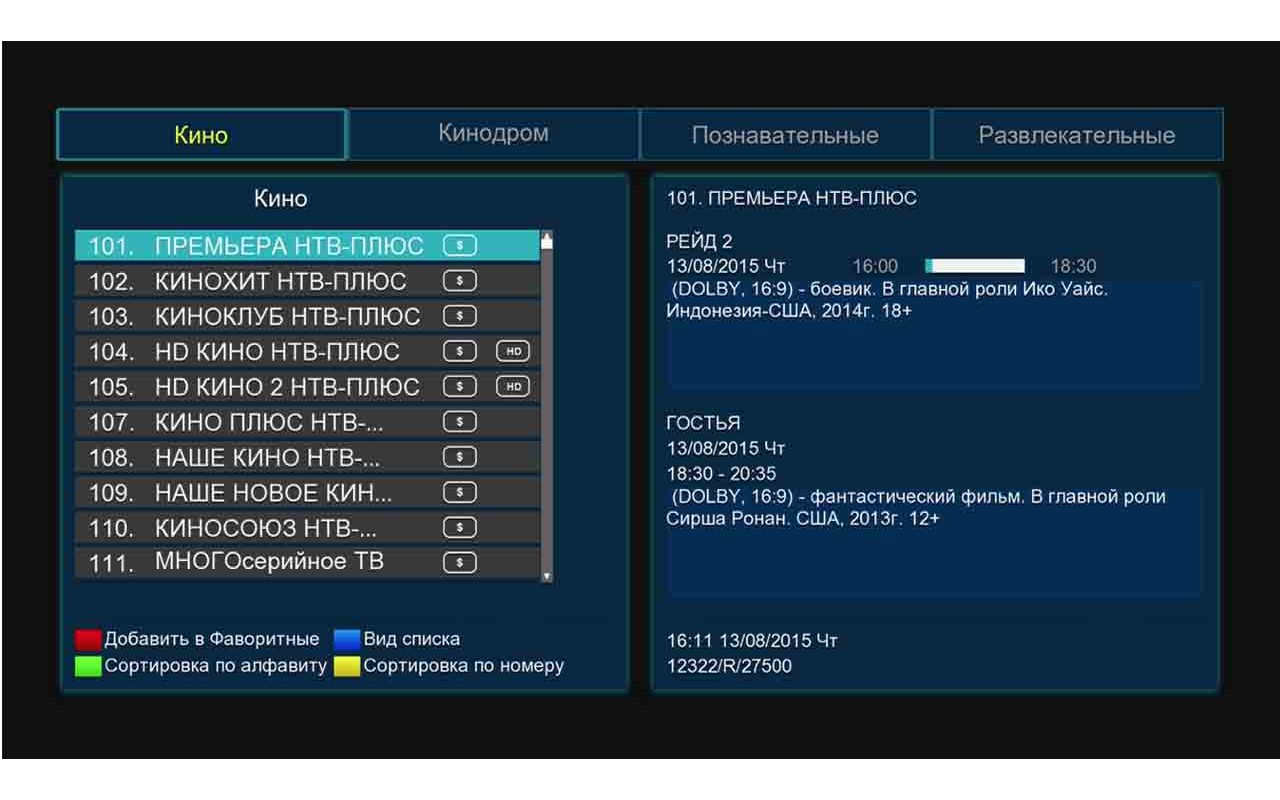Click the Сортировка по алфавиту label

[216, 666]
